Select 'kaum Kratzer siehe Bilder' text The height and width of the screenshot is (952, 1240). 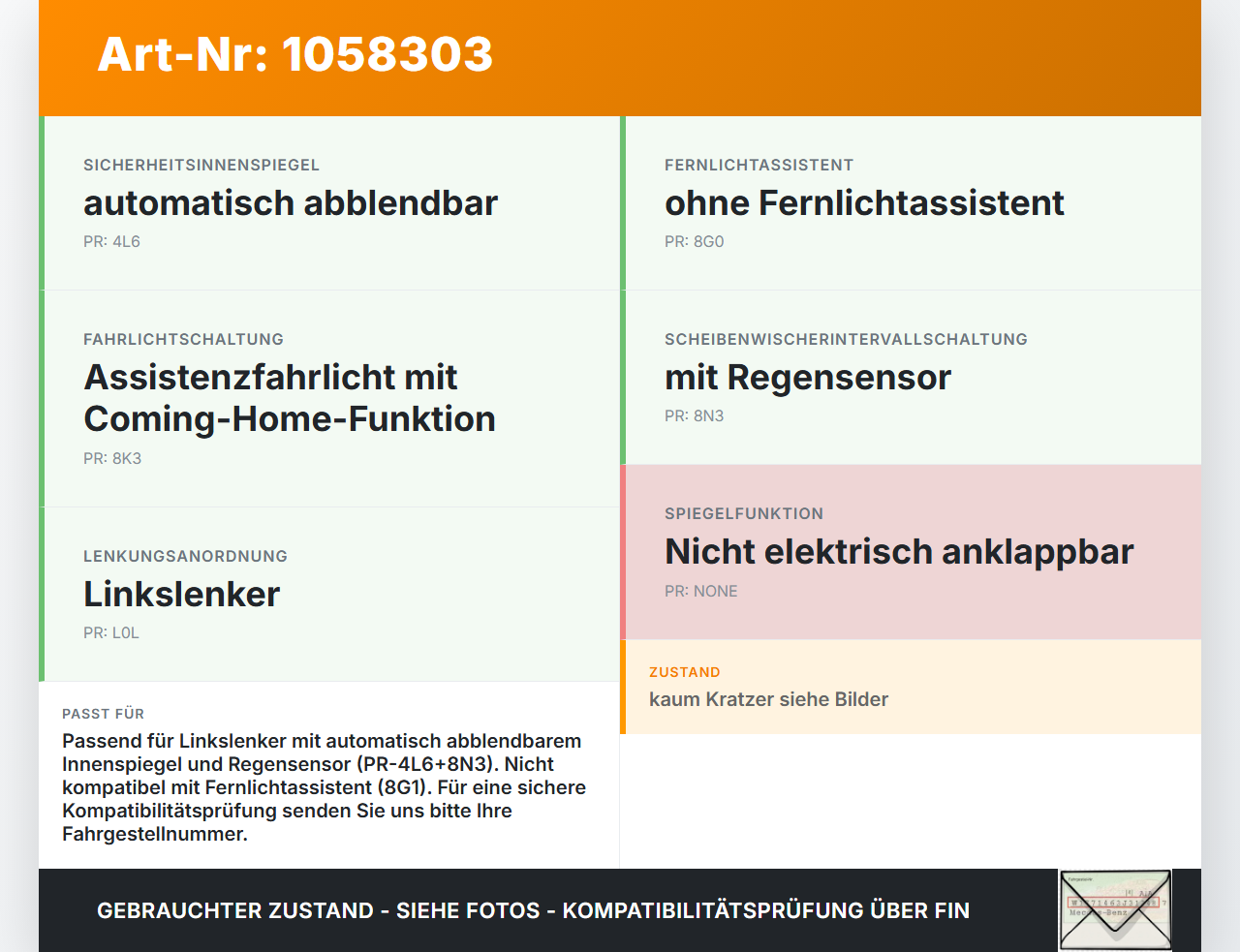coord(768,699)
